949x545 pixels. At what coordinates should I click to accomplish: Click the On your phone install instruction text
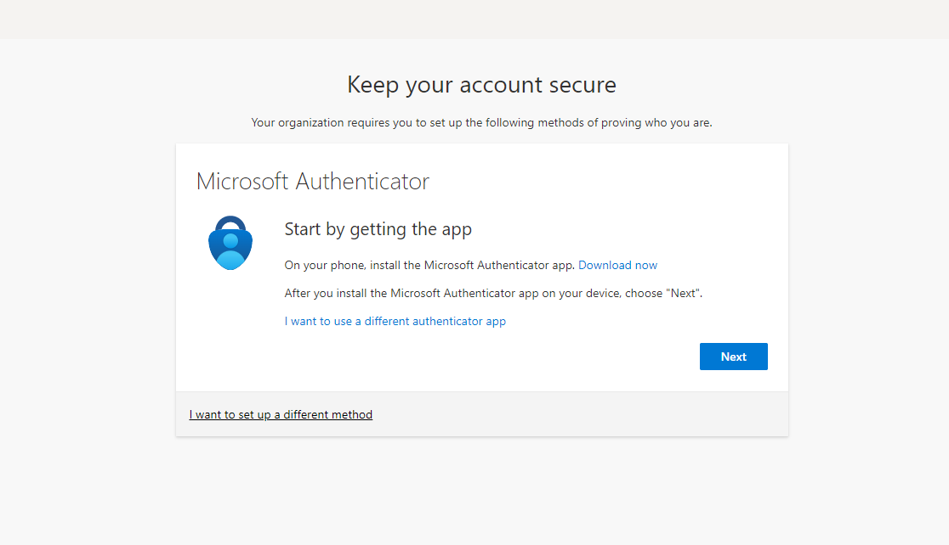tap(429, 265)
